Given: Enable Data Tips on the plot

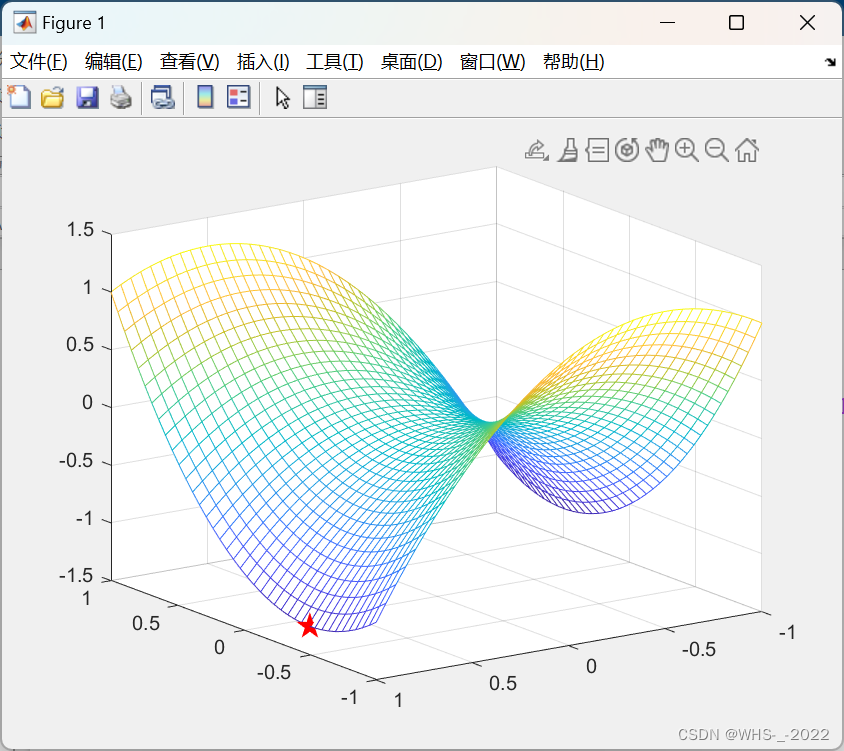Looking at the screenshot, I should [596, 150].
